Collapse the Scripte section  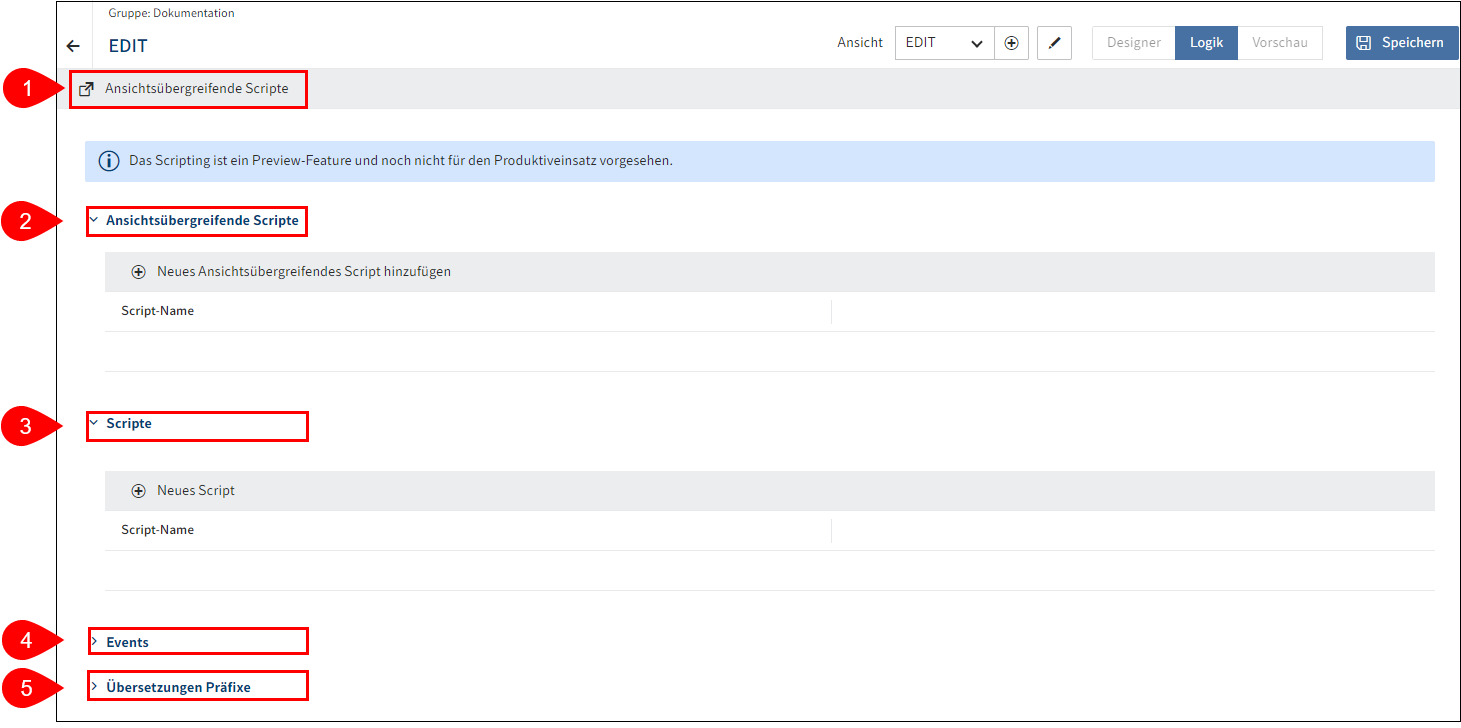tap(93, 423)
